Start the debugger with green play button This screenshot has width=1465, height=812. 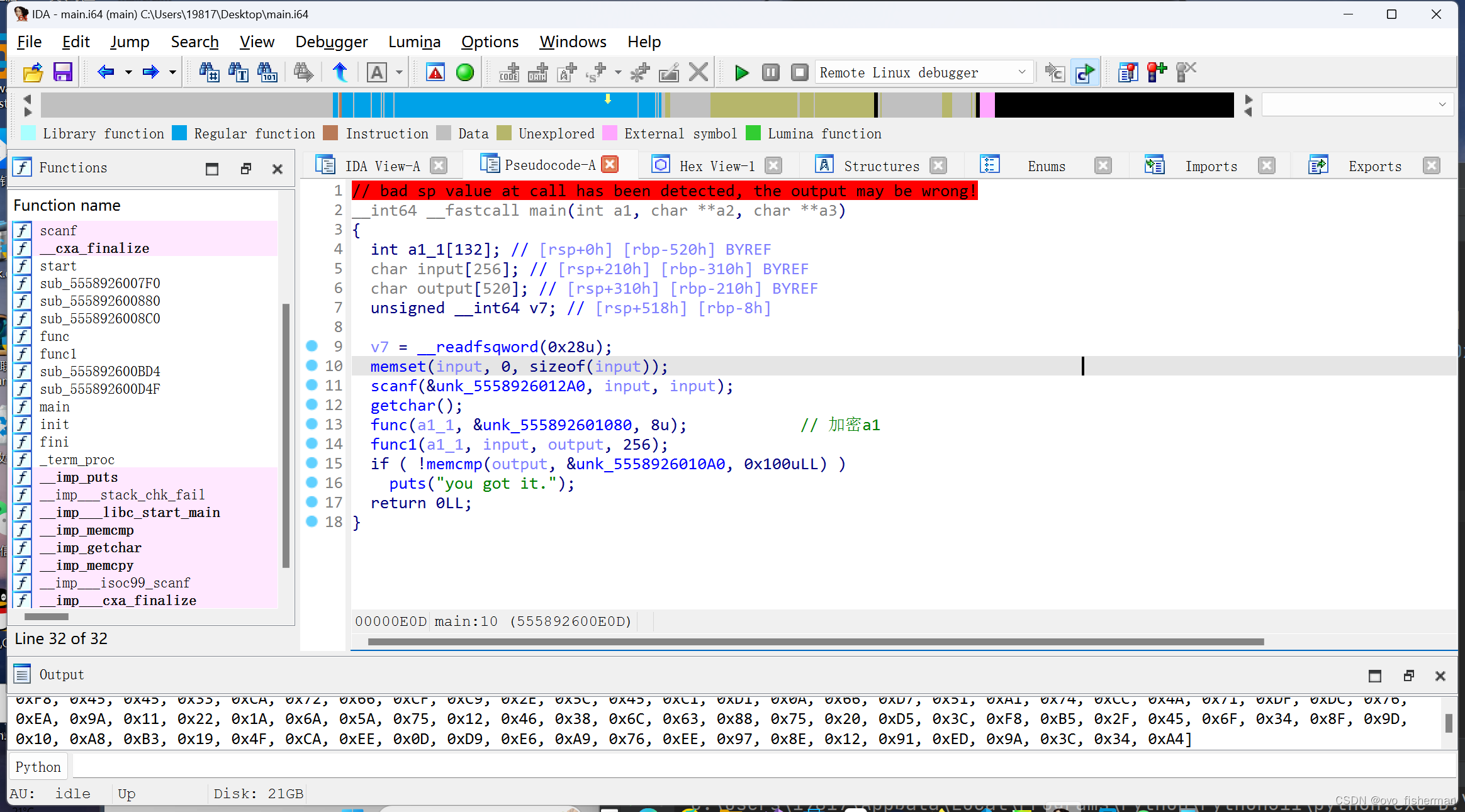(741, 72)
